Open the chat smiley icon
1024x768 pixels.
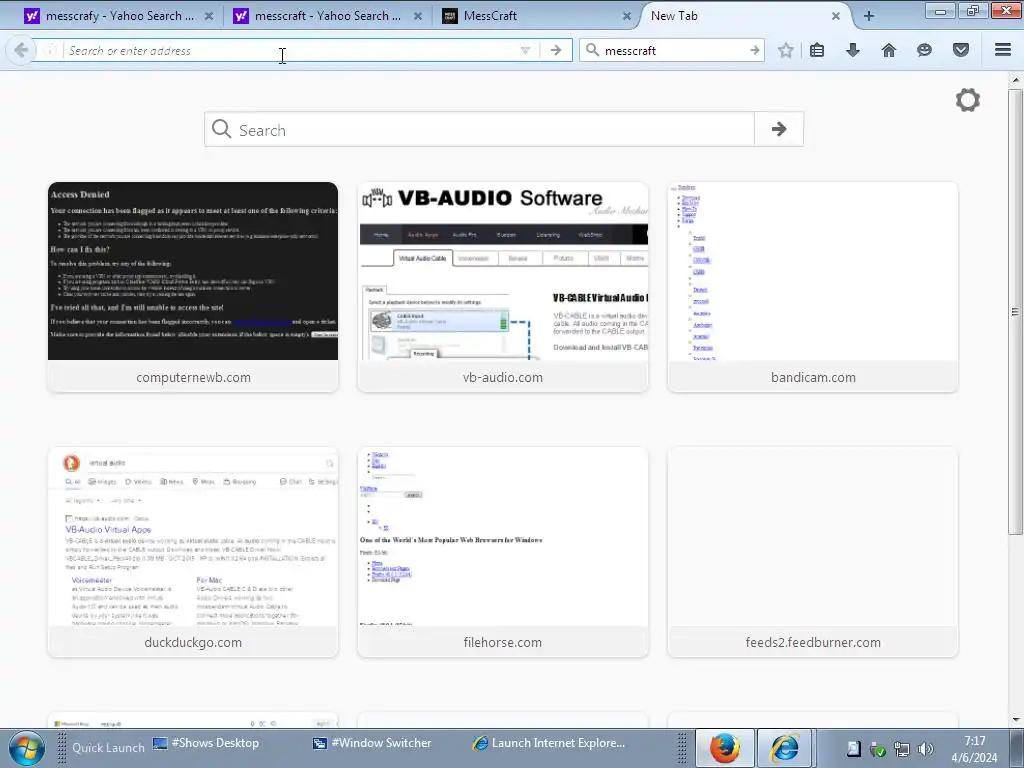tap(924, 50)
